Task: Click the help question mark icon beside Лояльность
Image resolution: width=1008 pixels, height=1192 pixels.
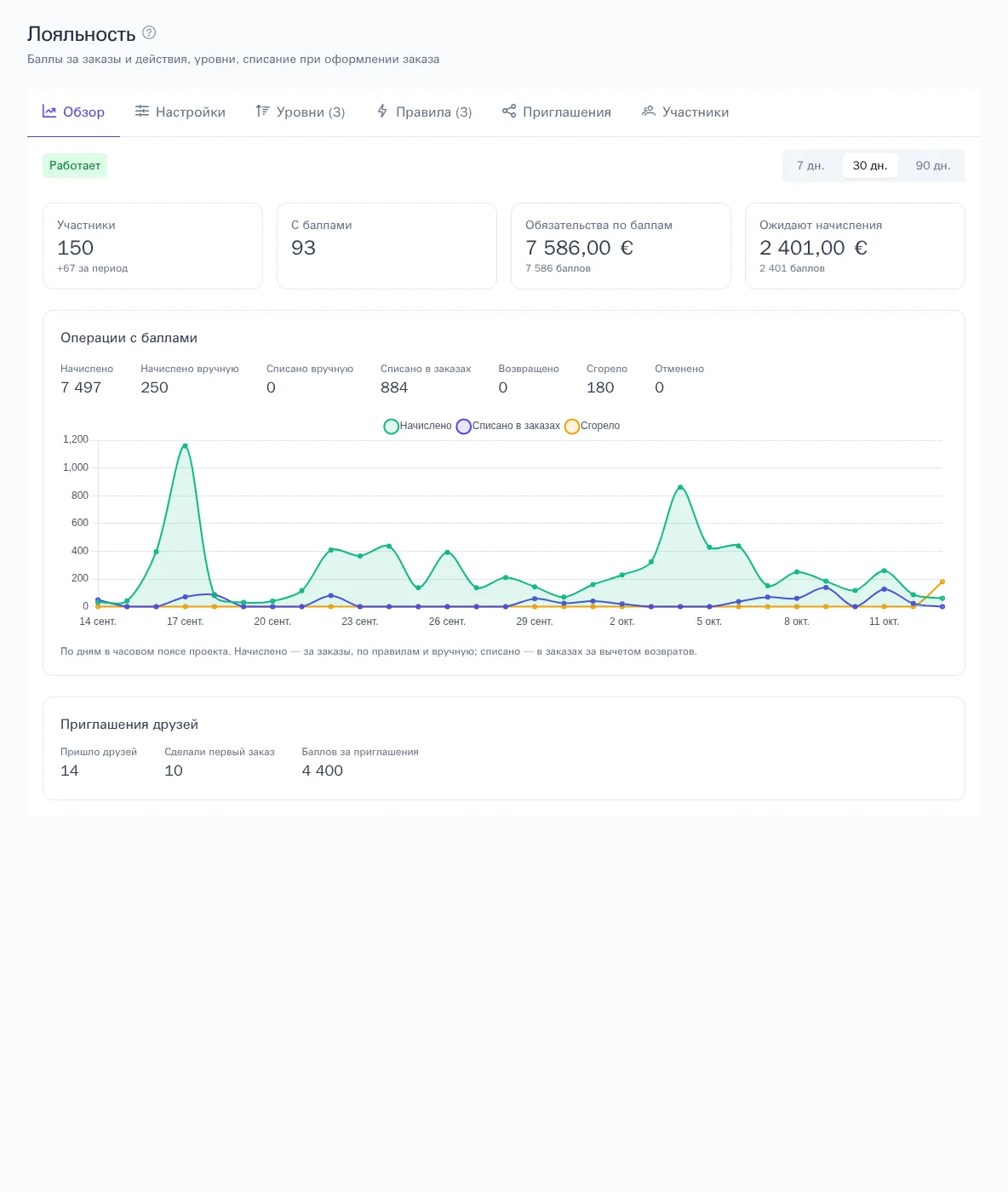Action: pyautogui.click(x=149, y=33)
